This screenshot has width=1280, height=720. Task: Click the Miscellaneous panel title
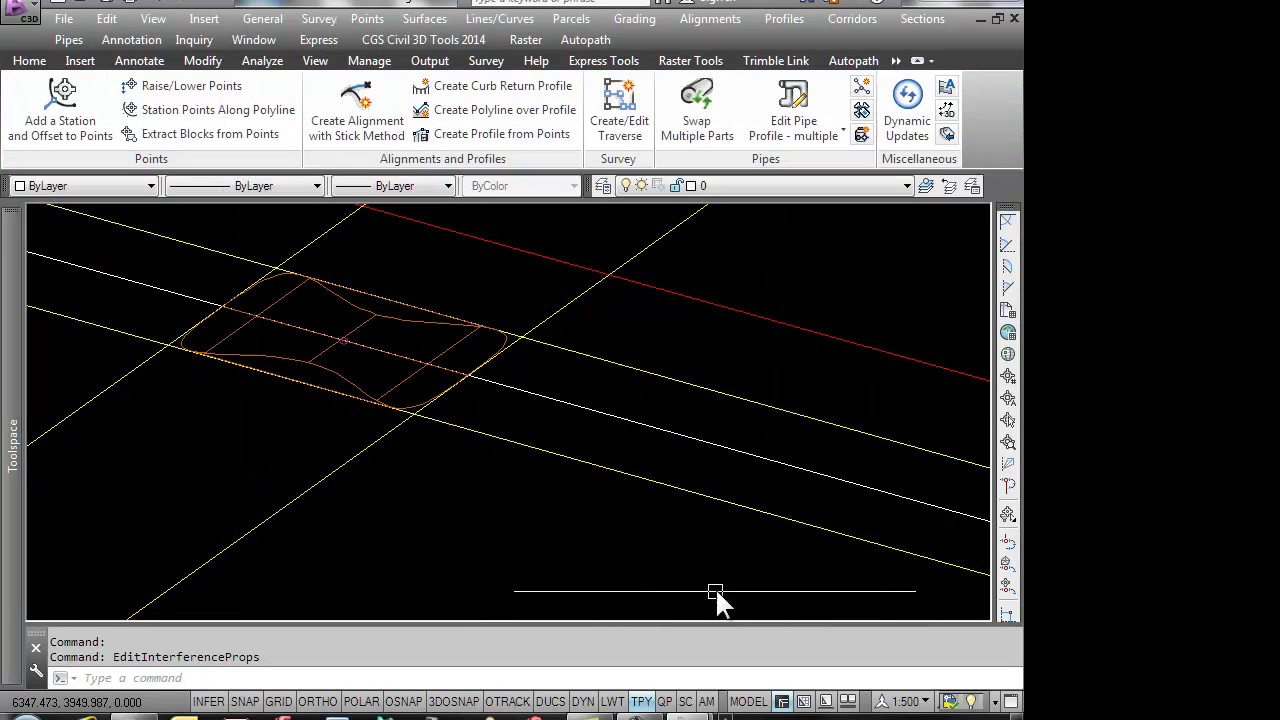919,159
